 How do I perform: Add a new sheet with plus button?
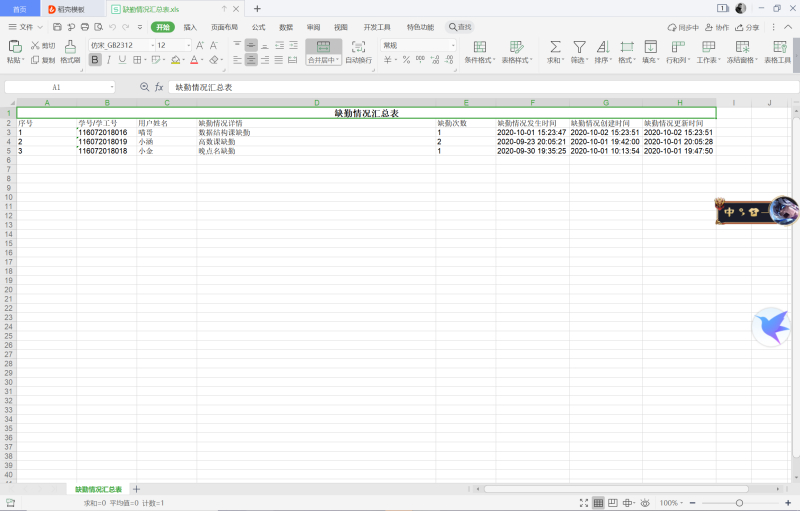click(x=136, y=489)
